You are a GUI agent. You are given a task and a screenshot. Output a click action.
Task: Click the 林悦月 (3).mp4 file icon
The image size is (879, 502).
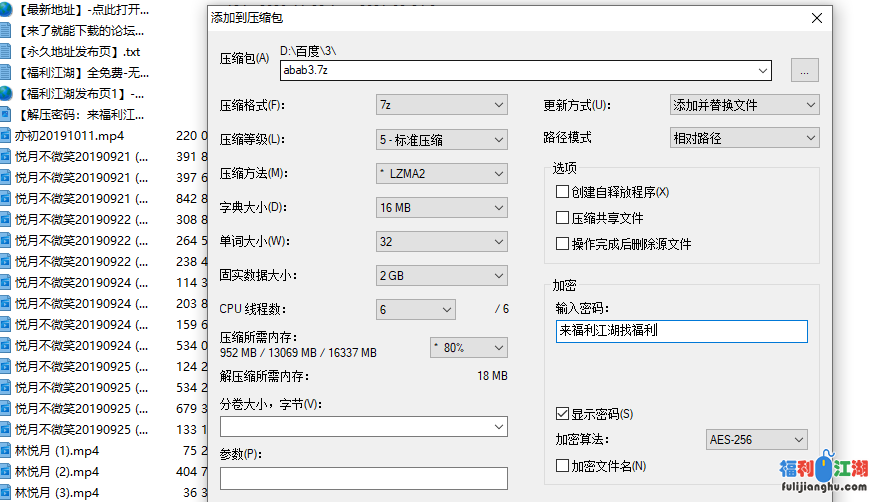click(x=6, y=492)
